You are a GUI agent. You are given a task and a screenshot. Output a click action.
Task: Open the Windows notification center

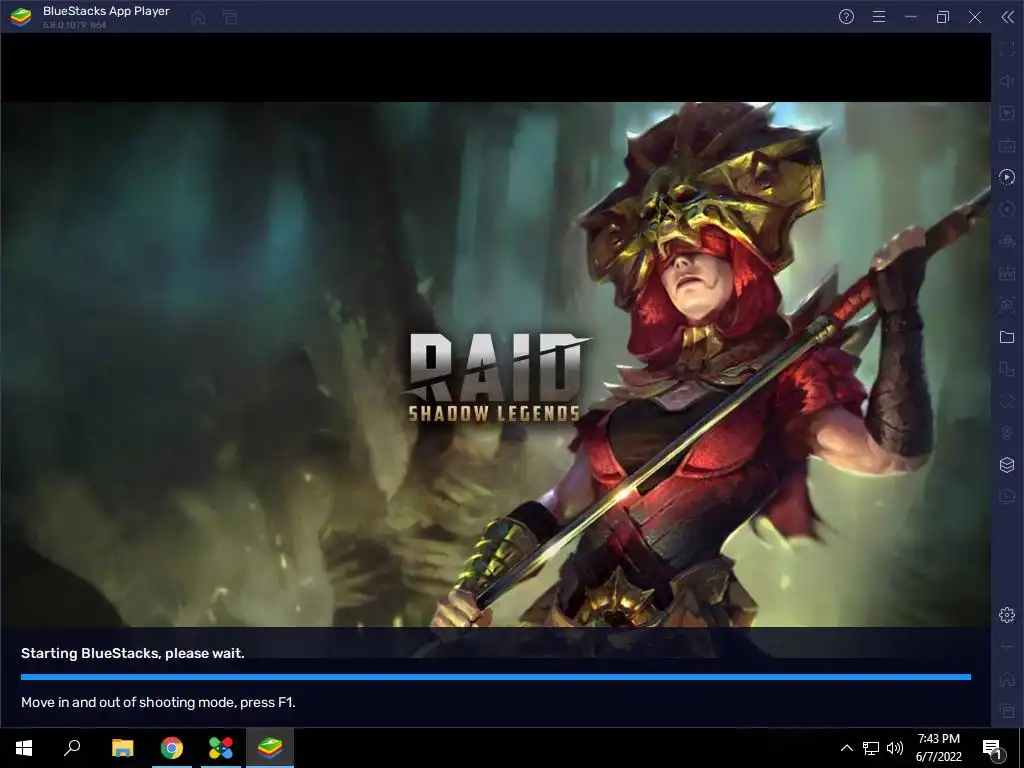(993, 748)
